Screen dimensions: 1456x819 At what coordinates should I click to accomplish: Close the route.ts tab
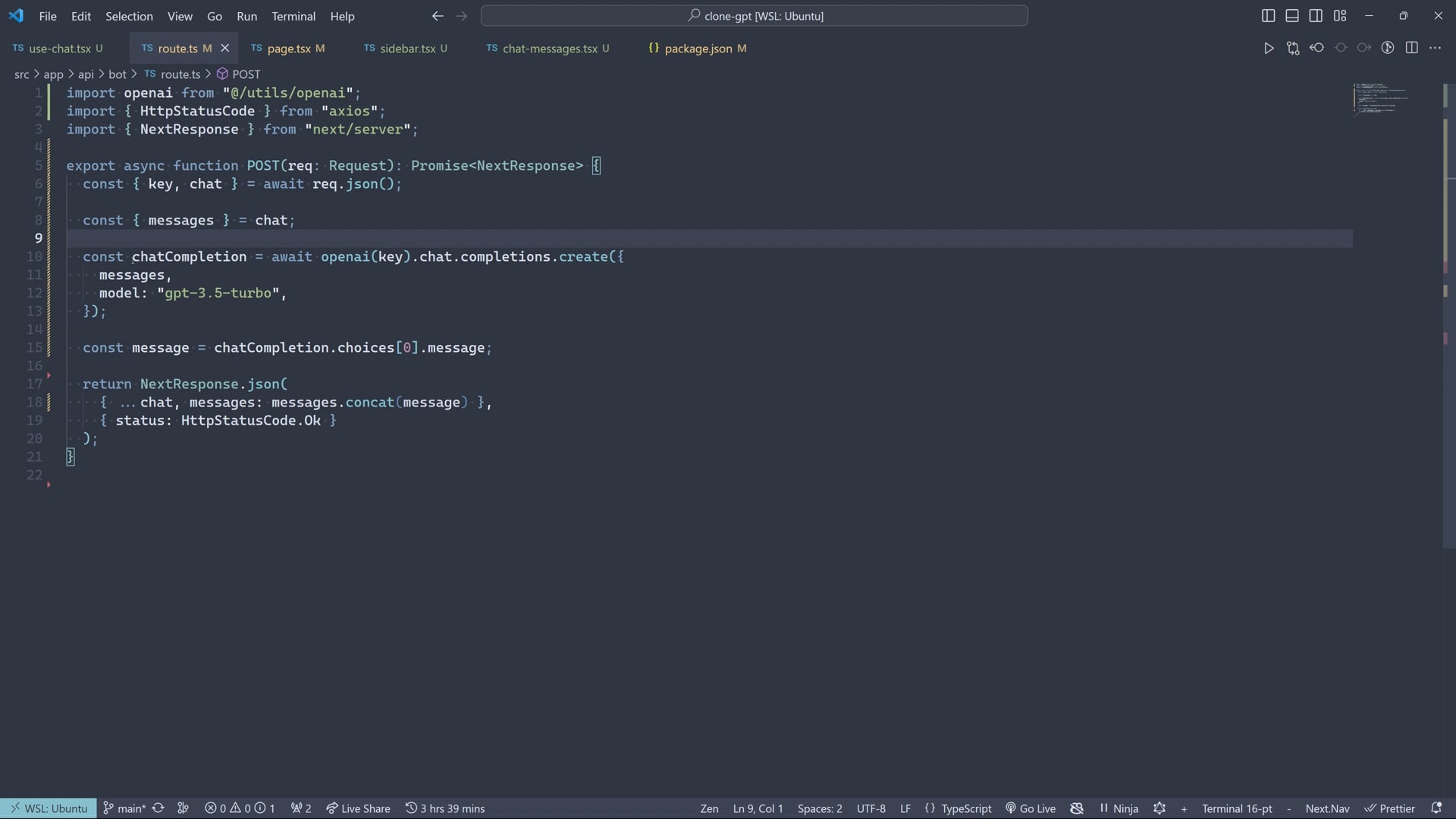point(224,48)
